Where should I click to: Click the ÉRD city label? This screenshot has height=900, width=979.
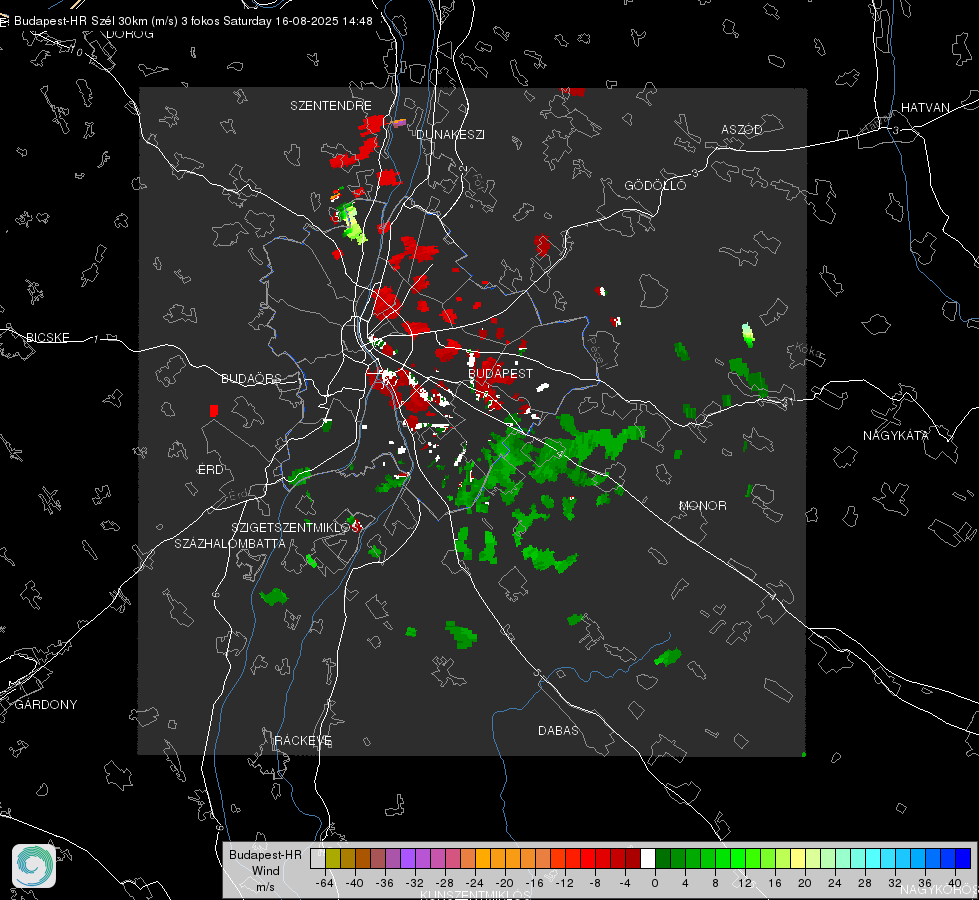[210, 470]
